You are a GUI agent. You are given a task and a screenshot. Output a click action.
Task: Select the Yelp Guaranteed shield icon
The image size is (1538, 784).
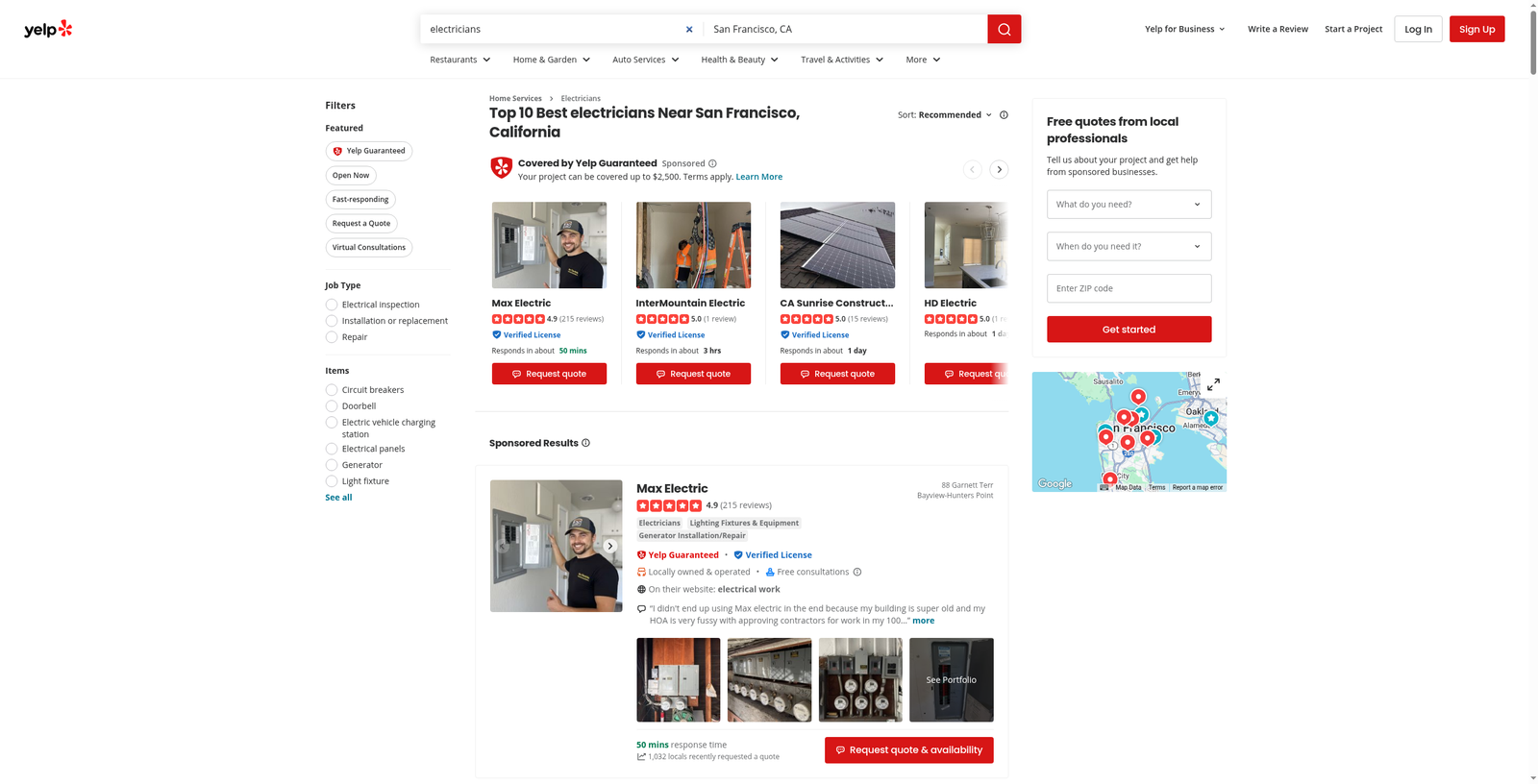click(x=501, y=168)
